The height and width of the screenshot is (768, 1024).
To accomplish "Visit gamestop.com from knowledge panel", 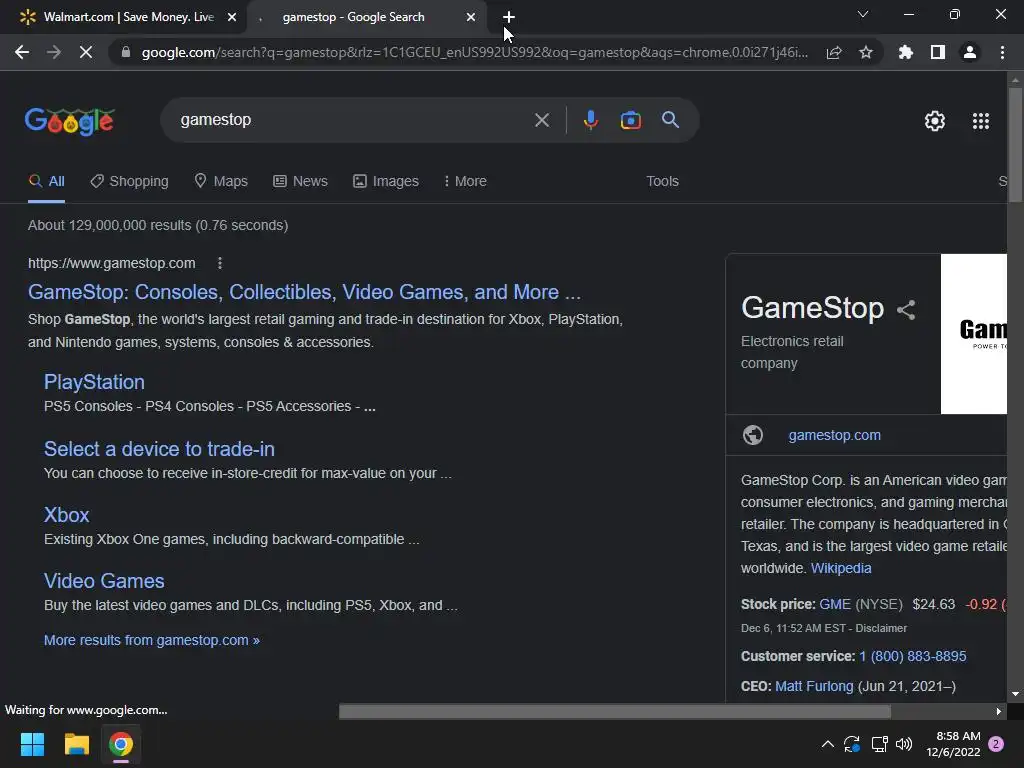I will tap(835, 435).
